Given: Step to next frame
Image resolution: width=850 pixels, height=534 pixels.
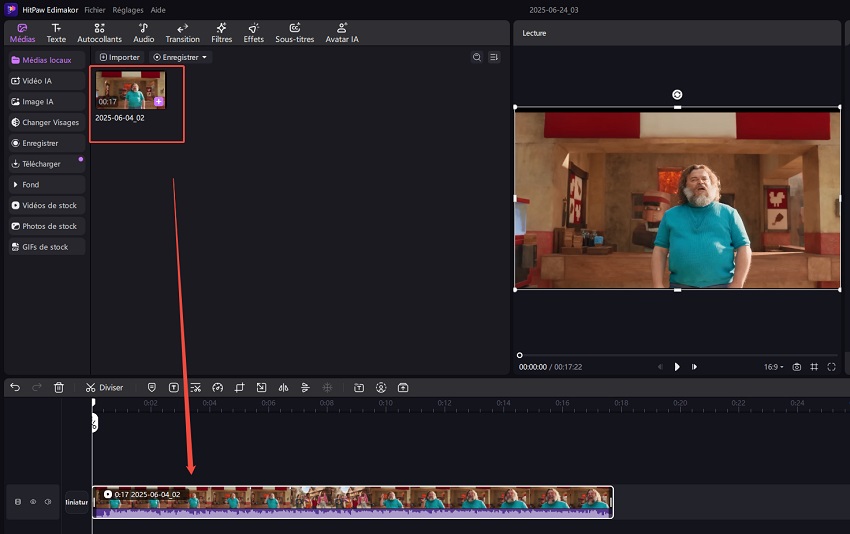Looking at the screenshot, I should coord(694,367).
